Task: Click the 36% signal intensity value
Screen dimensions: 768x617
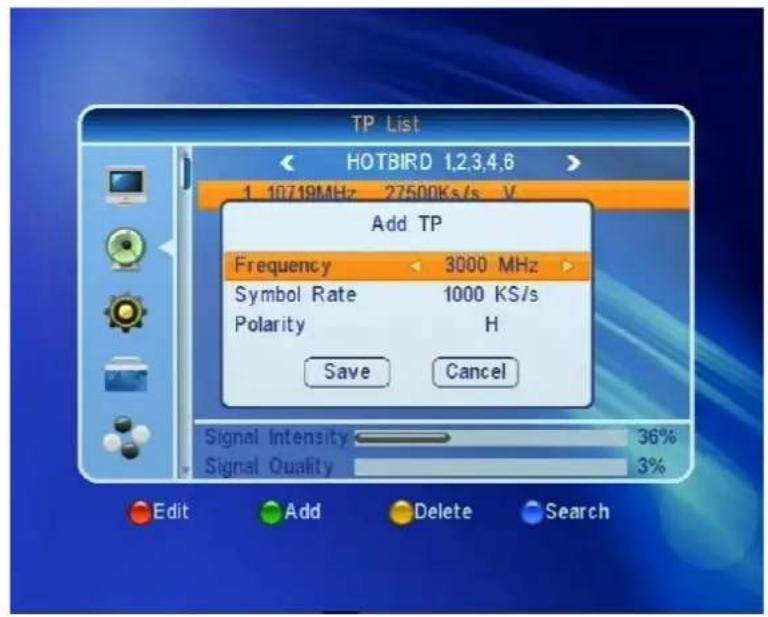Action: click(x=656, y=437)
